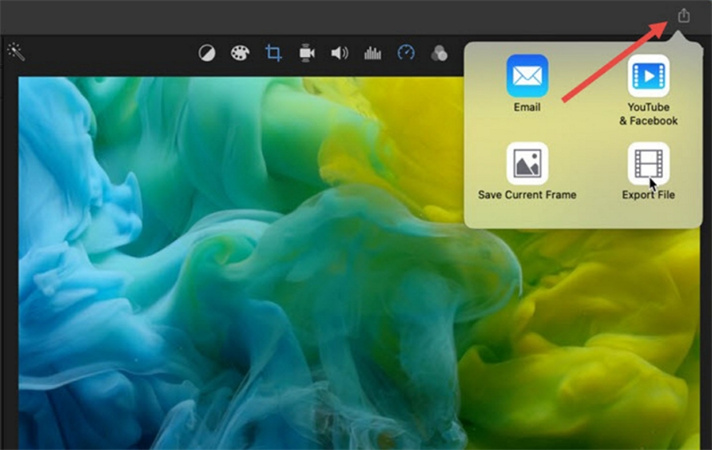Click the magic wand auto-enhance icon
The image size is (712, 450).
(15, 52)
